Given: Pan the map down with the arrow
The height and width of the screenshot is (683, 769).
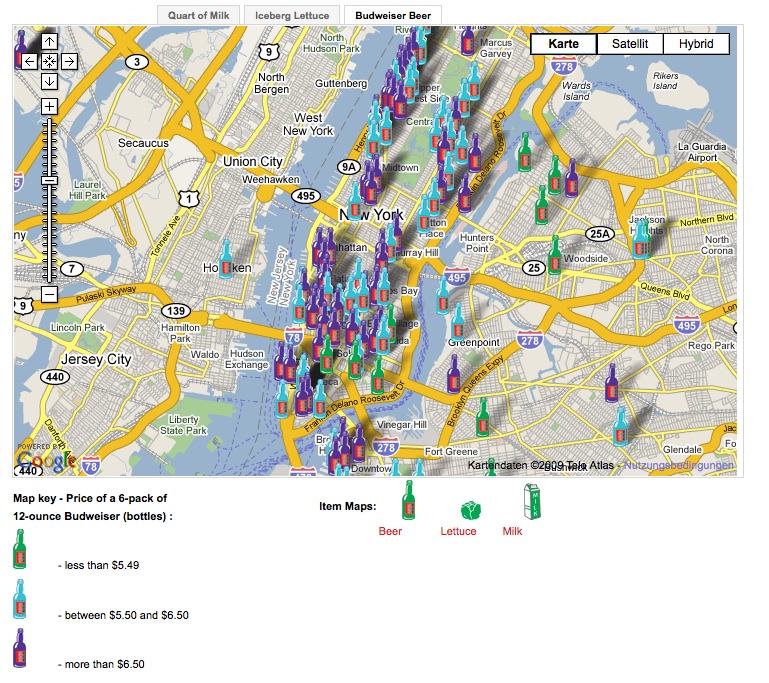Looking at the screenshot, I should pos(49,81).
